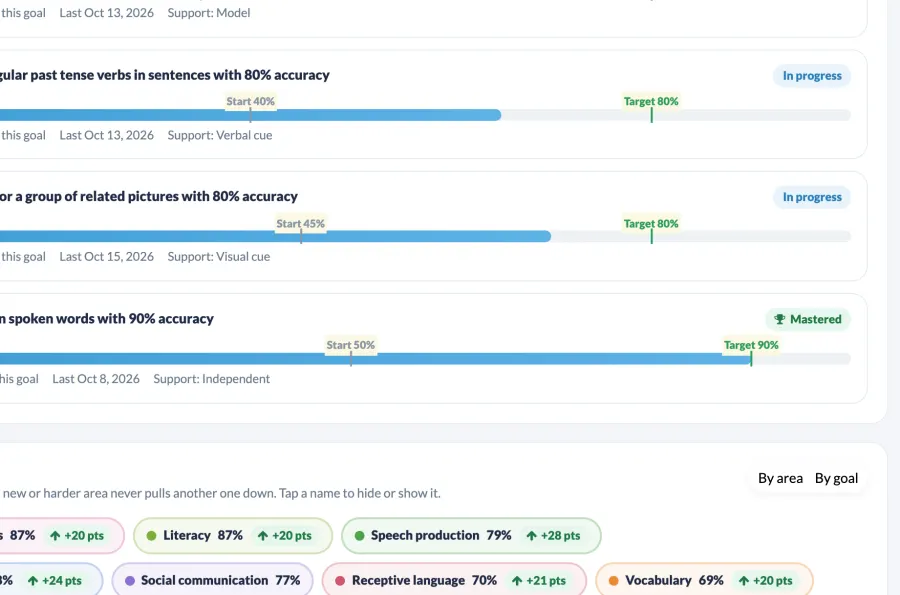Click the Target 90% marker

pyautogui.click(x=751, y=345)
